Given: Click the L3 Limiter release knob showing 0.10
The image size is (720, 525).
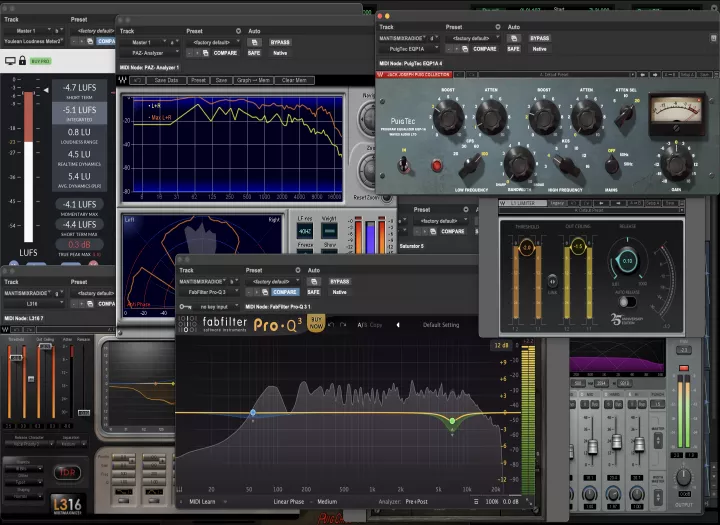Looking at the screenshot, I should pyautogui.click(x=627, y=261).
